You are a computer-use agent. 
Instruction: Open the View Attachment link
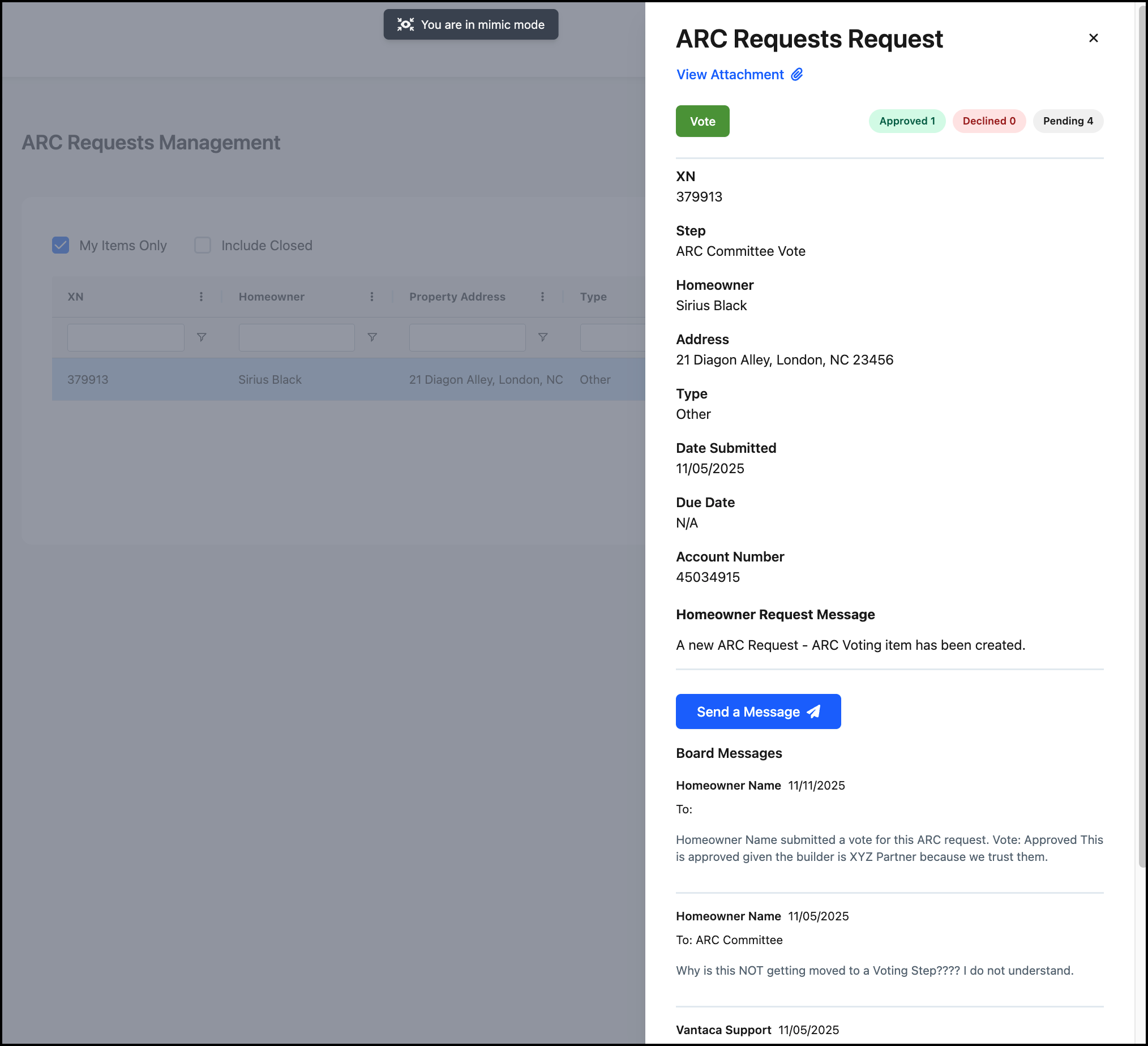click(730, 75)
